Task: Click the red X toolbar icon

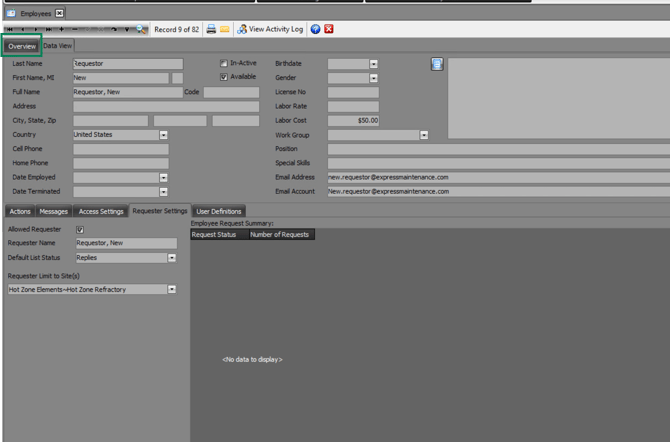Action: point(329,29)
